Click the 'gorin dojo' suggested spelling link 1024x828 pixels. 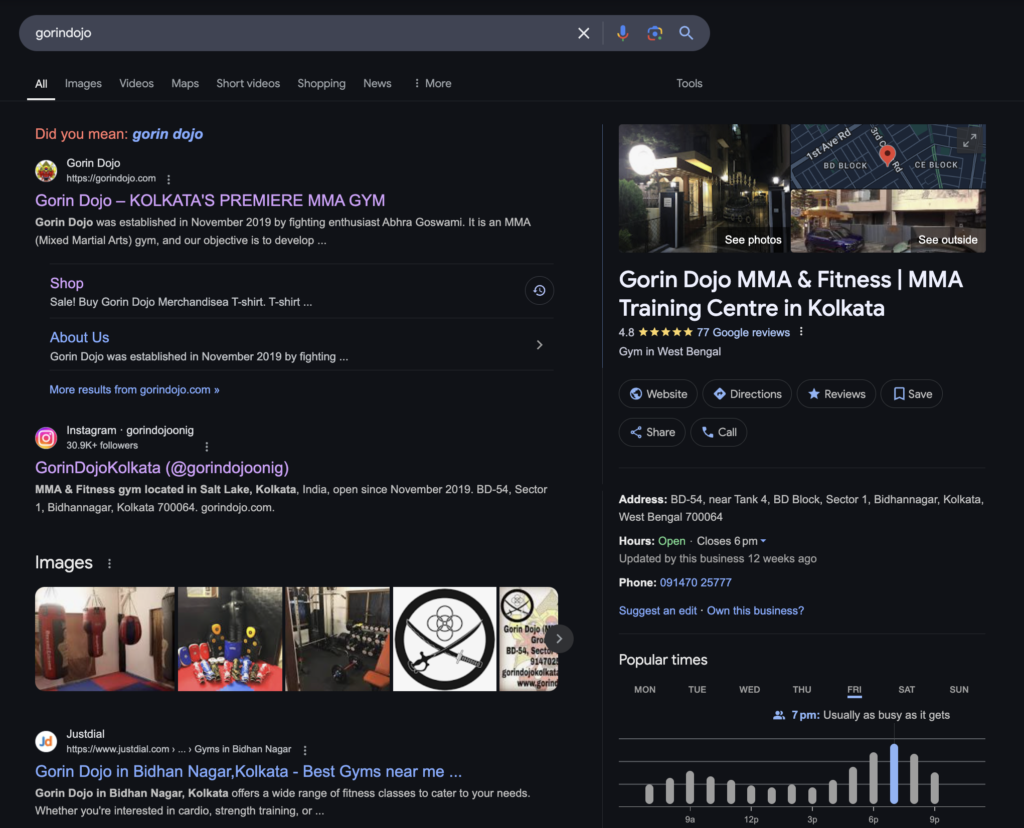pyautogui.click(x=167, y=134)
